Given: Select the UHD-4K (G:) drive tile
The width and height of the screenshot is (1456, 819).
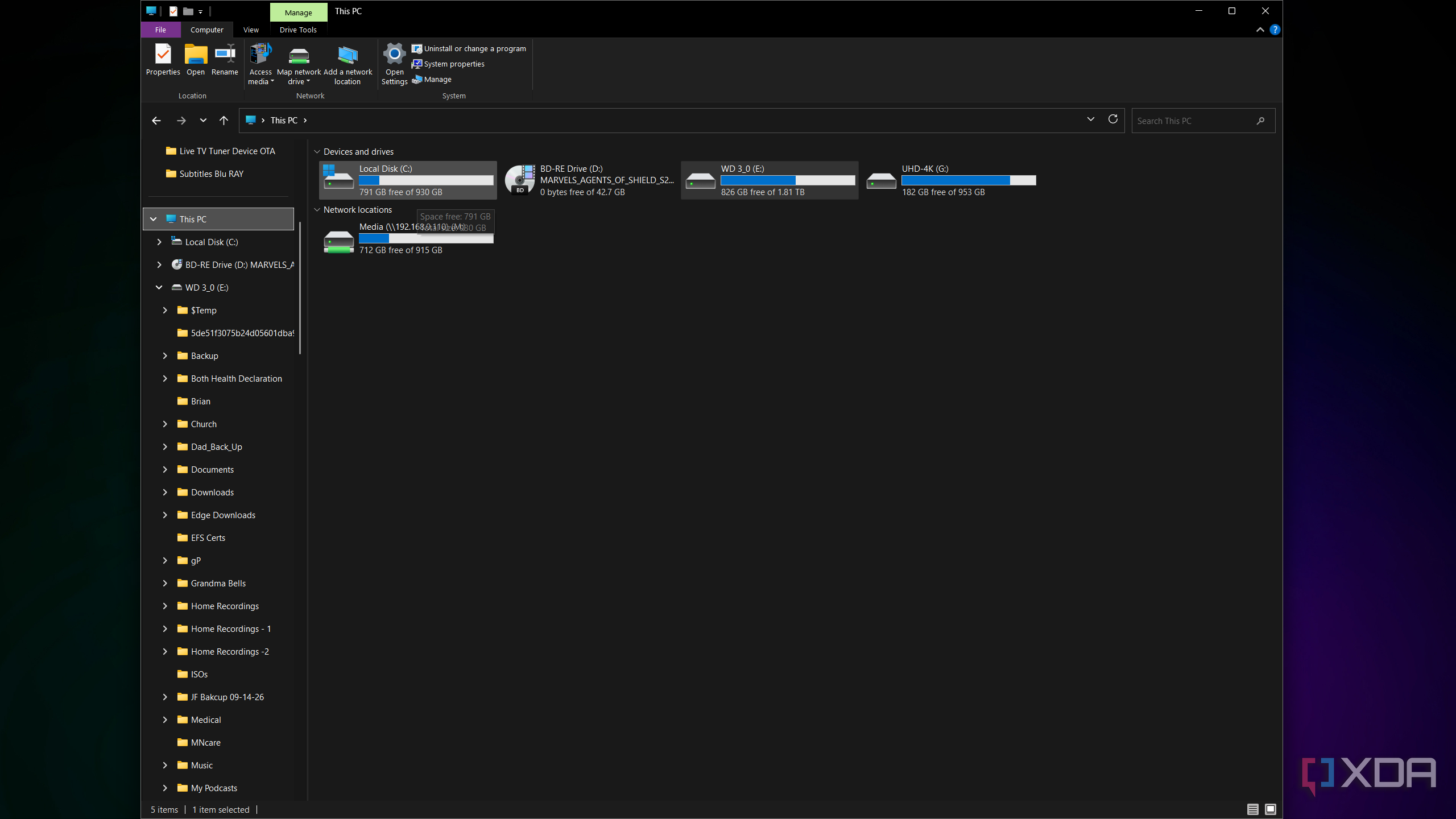Looking at the screenshot, I should tap(950, 180).
